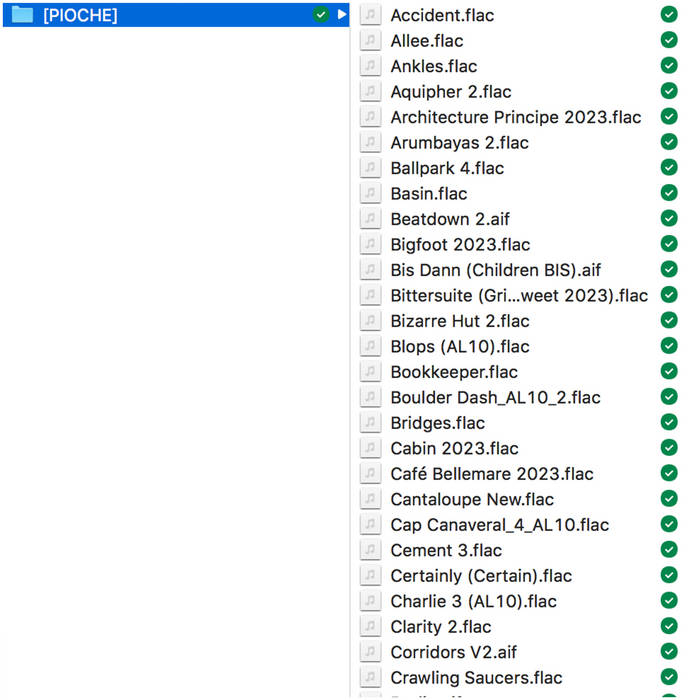This screenshot has height=700, width=700.
Task: Select the Ballpark 4.flac file
Action: click(x=446, y=168)
